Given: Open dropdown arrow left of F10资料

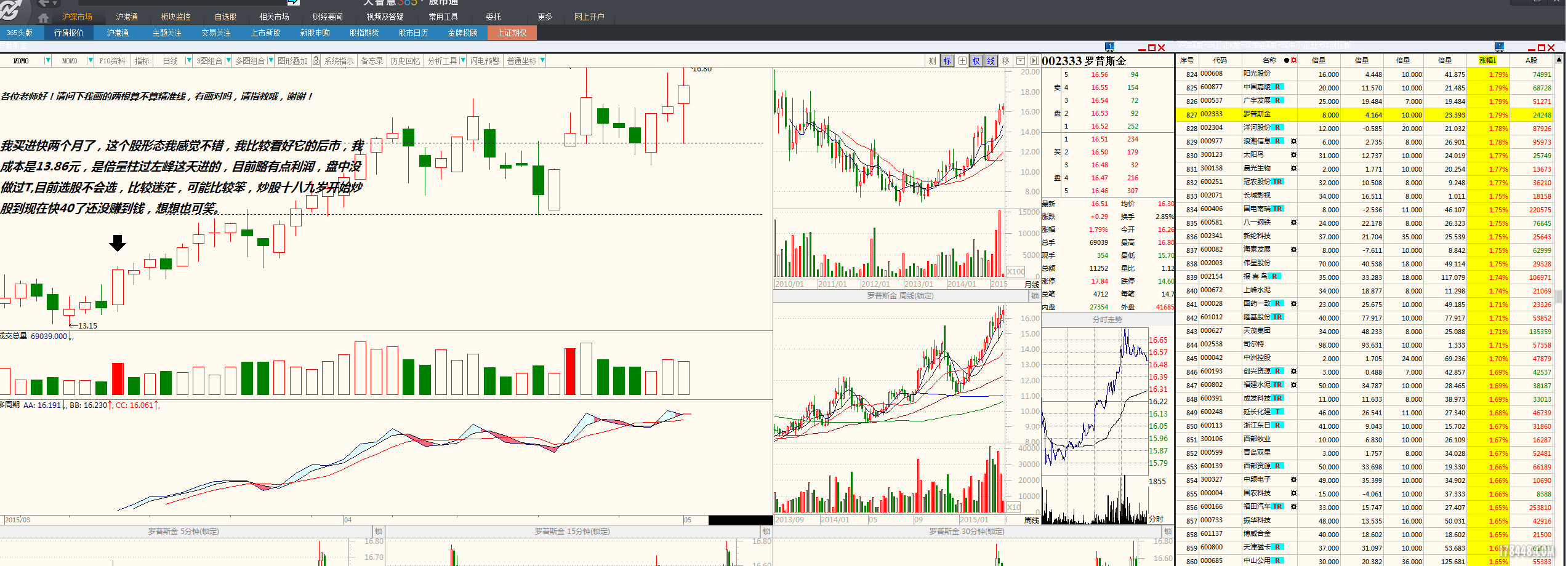Looking at the screenshot, I should (x=90, y=61).
